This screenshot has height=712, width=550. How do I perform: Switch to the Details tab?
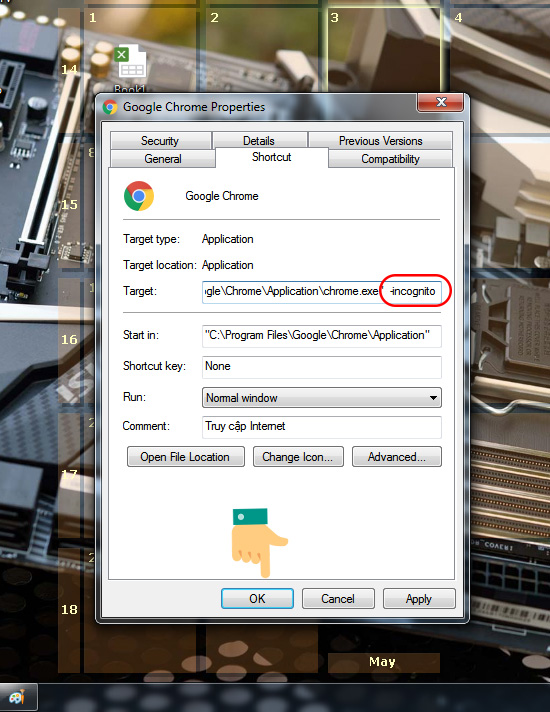(259, 141)
